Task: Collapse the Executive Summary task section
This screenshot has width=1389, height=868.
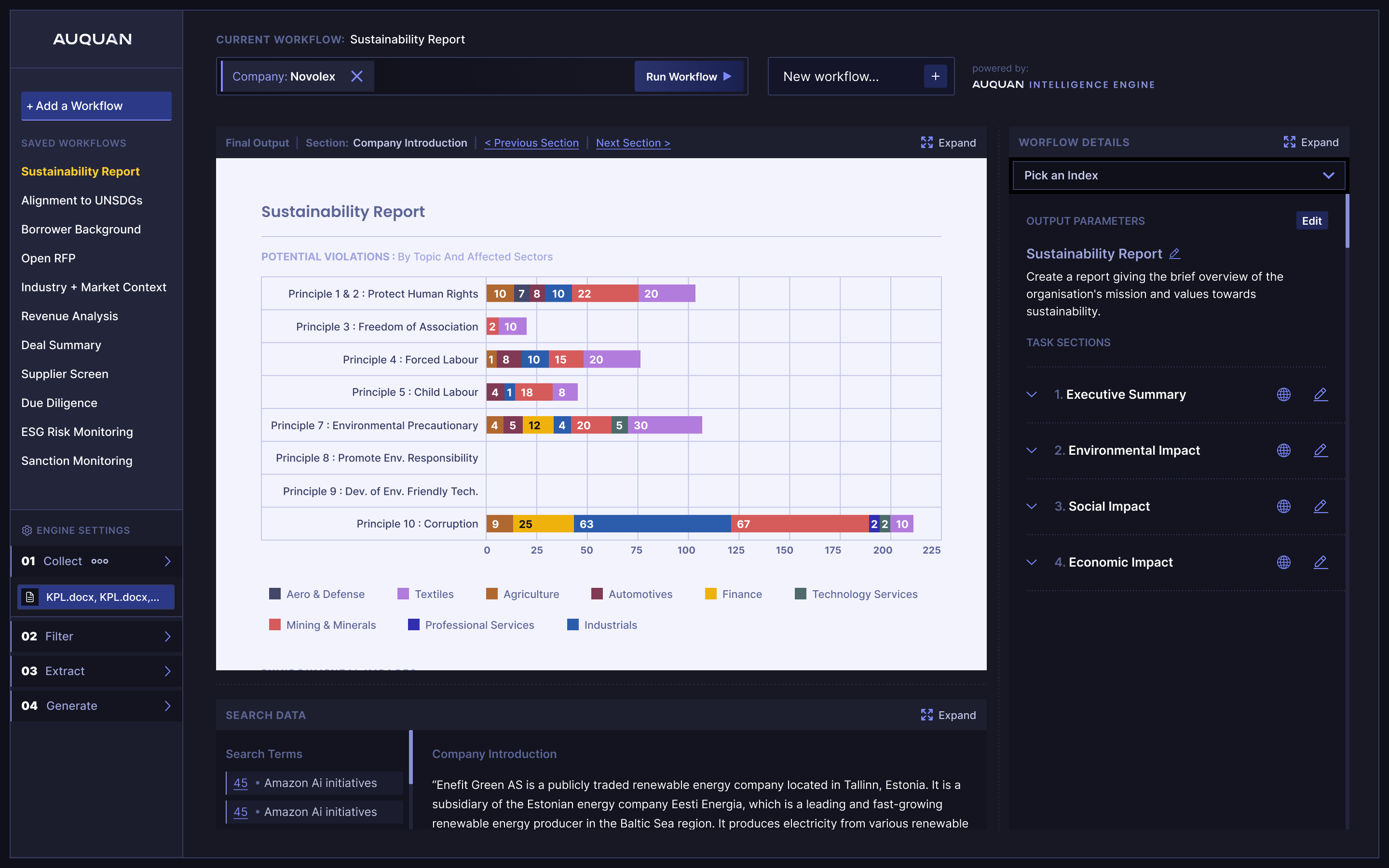Action: pos(1032,394)
